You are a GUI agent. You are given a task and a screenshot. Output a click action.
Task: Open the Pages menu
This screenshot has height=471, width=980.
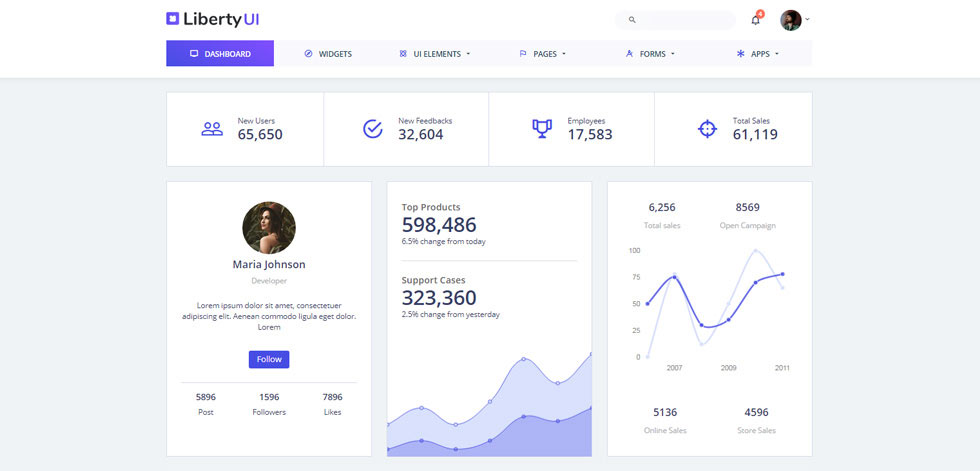542,54
